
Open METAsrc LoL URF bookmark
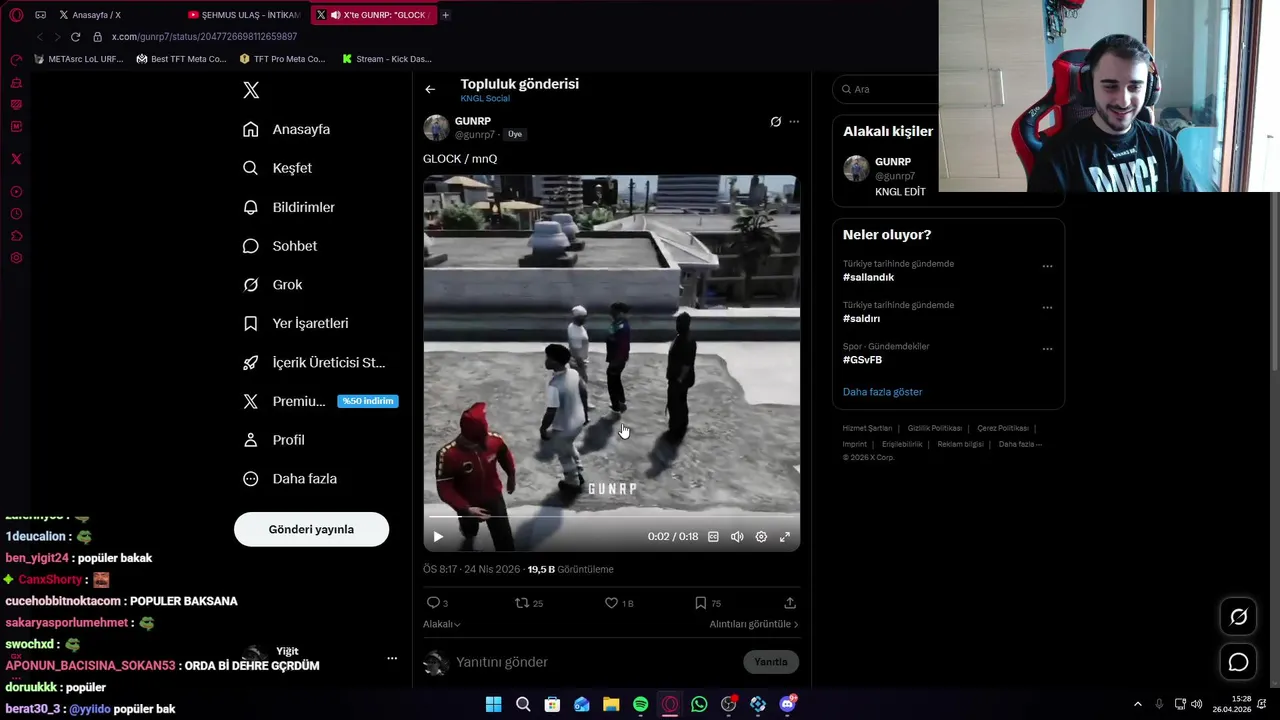(x=78, y=59)
